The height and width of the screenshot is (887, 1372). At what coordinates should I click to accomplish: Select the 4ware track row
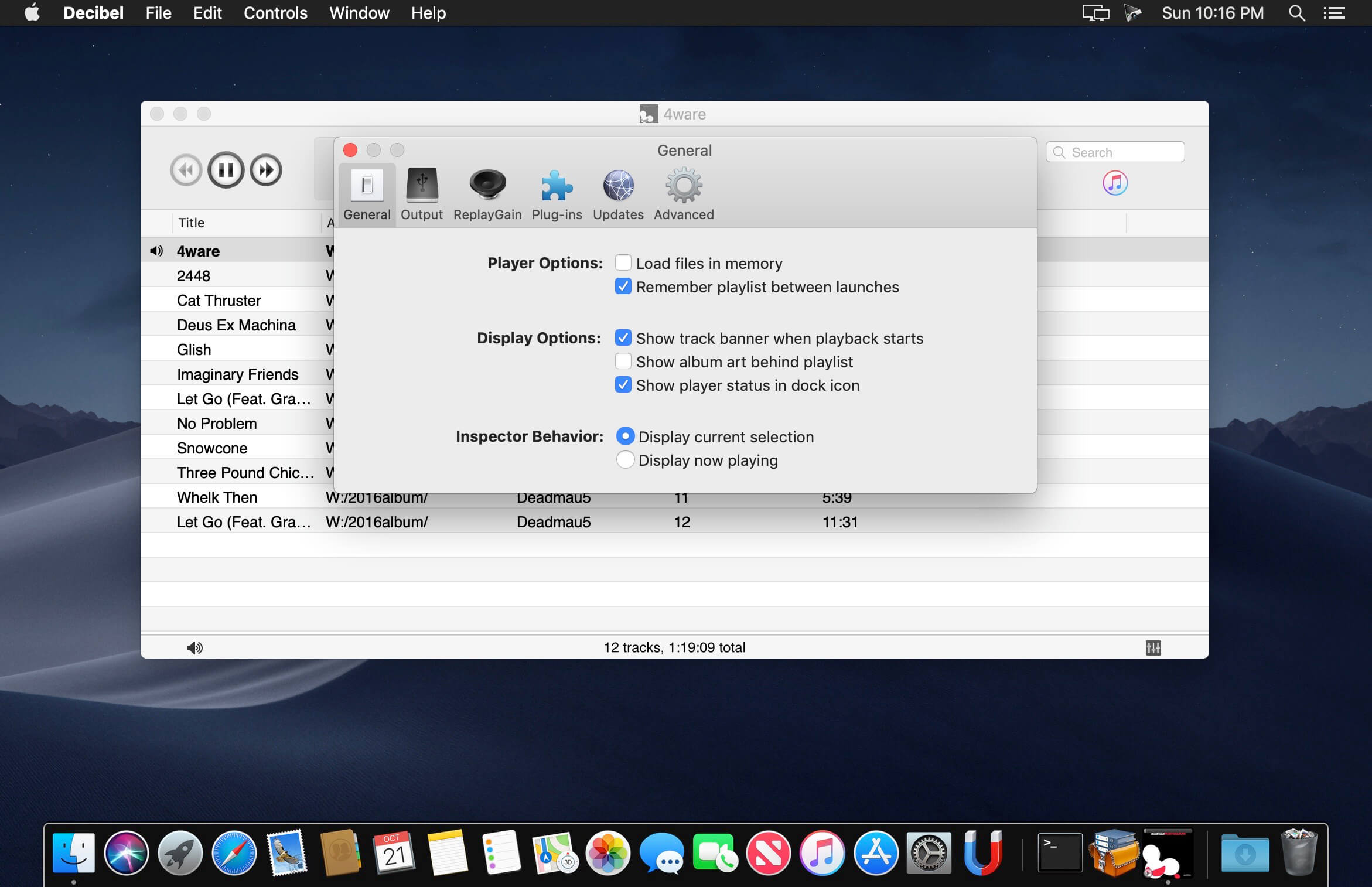pos(237,251)
